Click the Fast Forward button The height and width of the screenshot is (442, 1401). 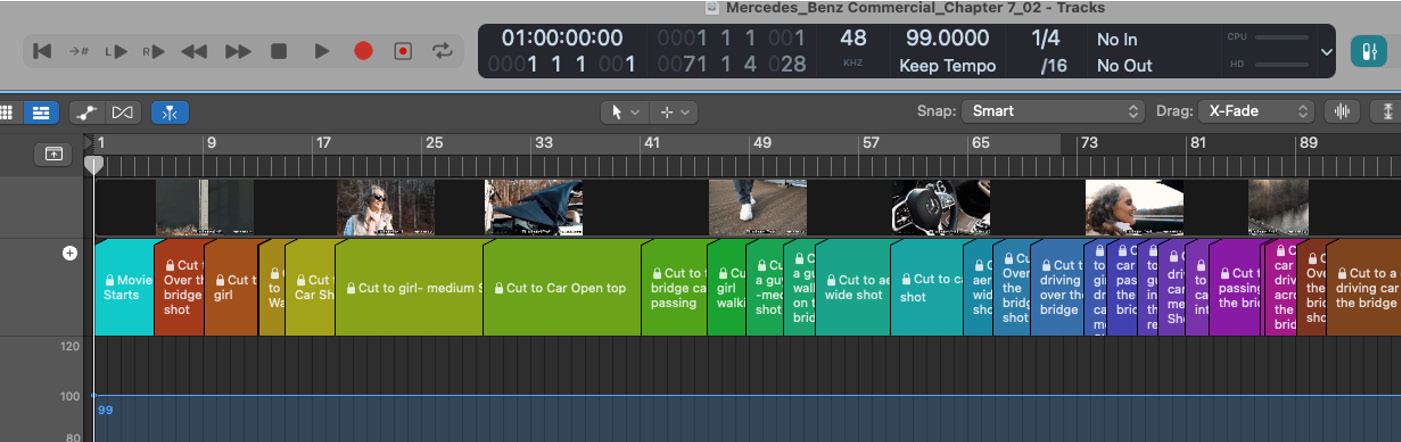238,51
